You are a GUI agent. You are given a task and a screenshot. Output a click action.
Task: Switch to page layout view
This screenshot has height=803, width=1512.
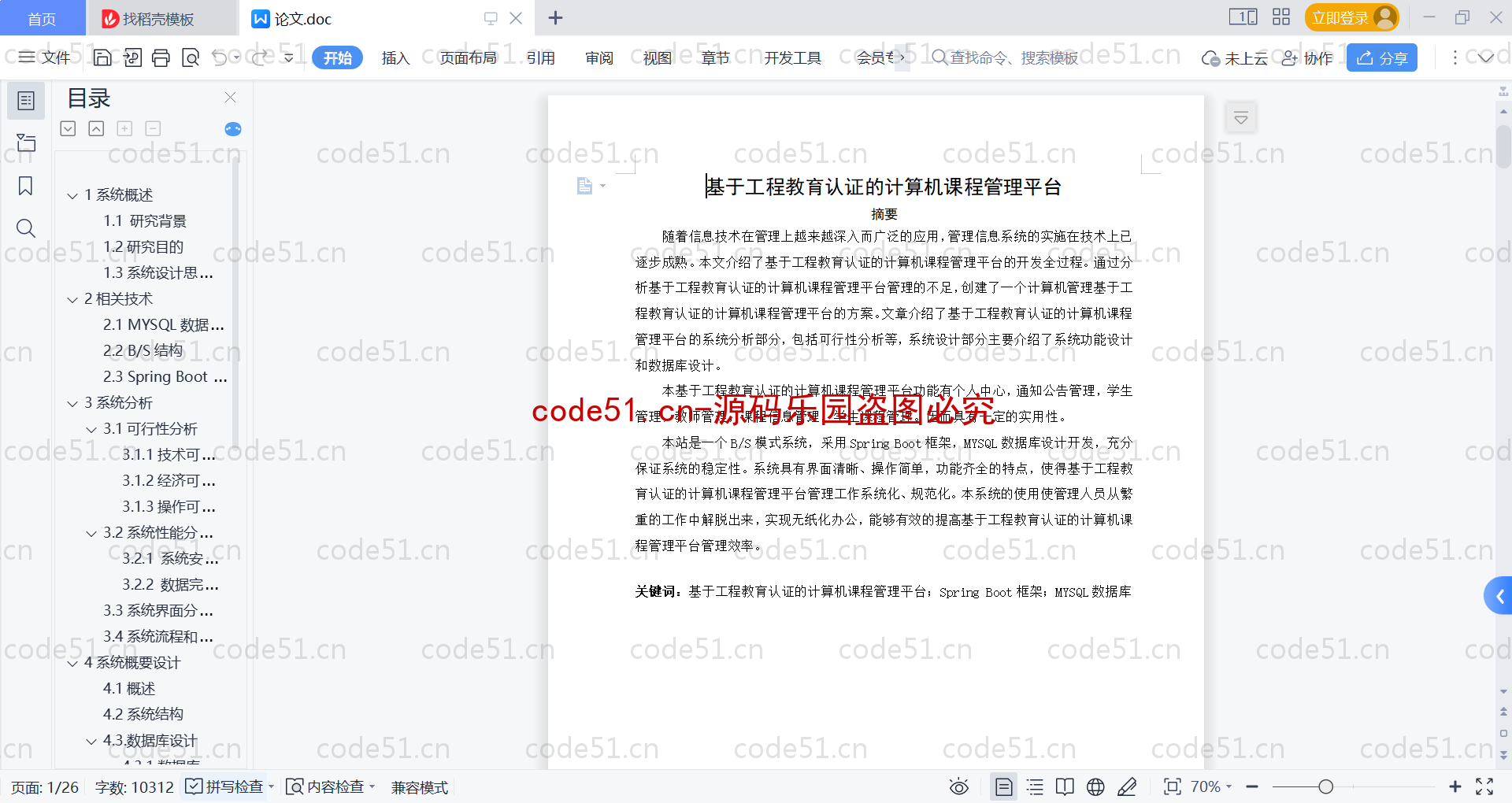[1003, 786]
